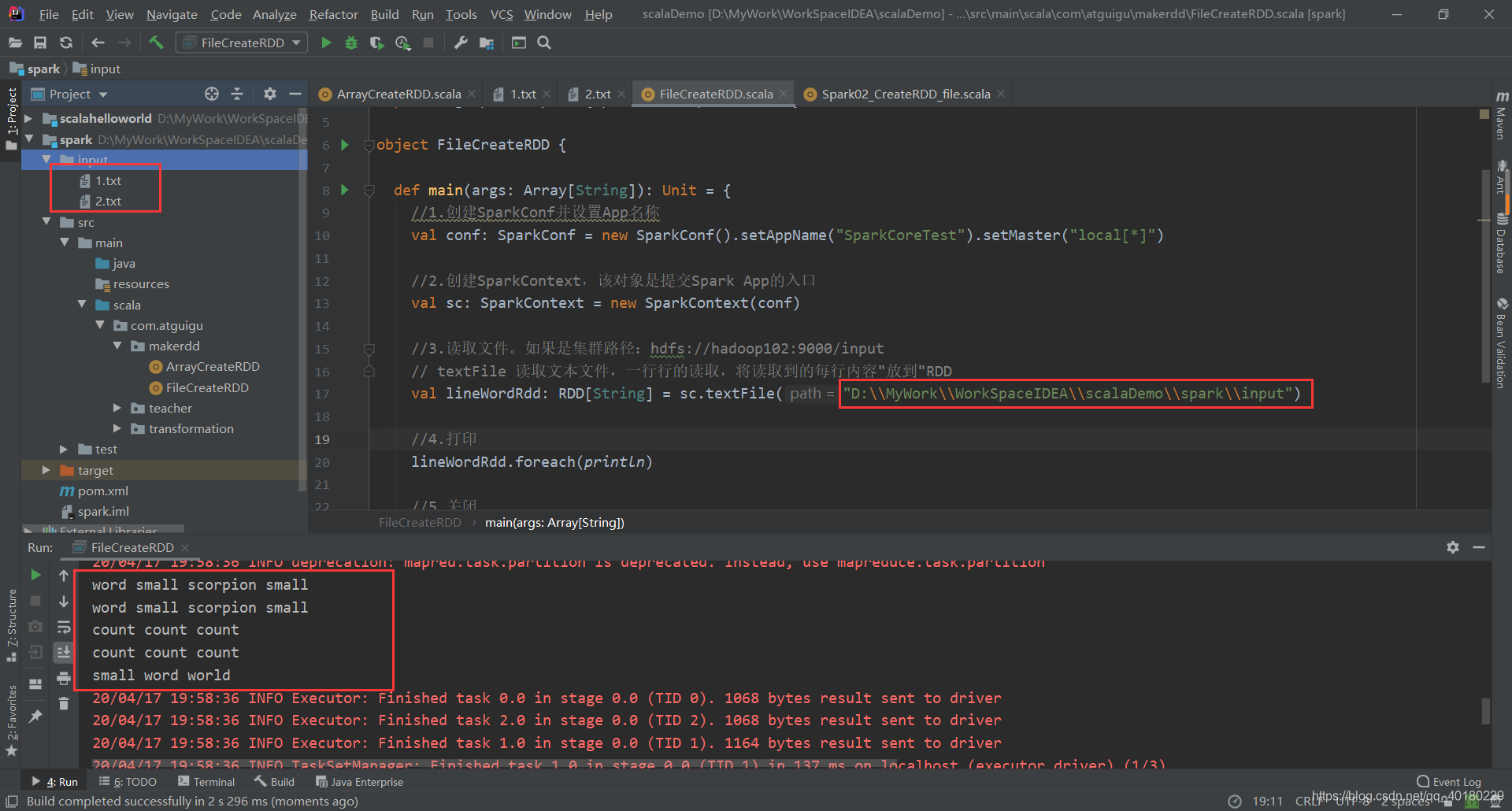Open Run panel settings gear

click(x=1453, y=547)
